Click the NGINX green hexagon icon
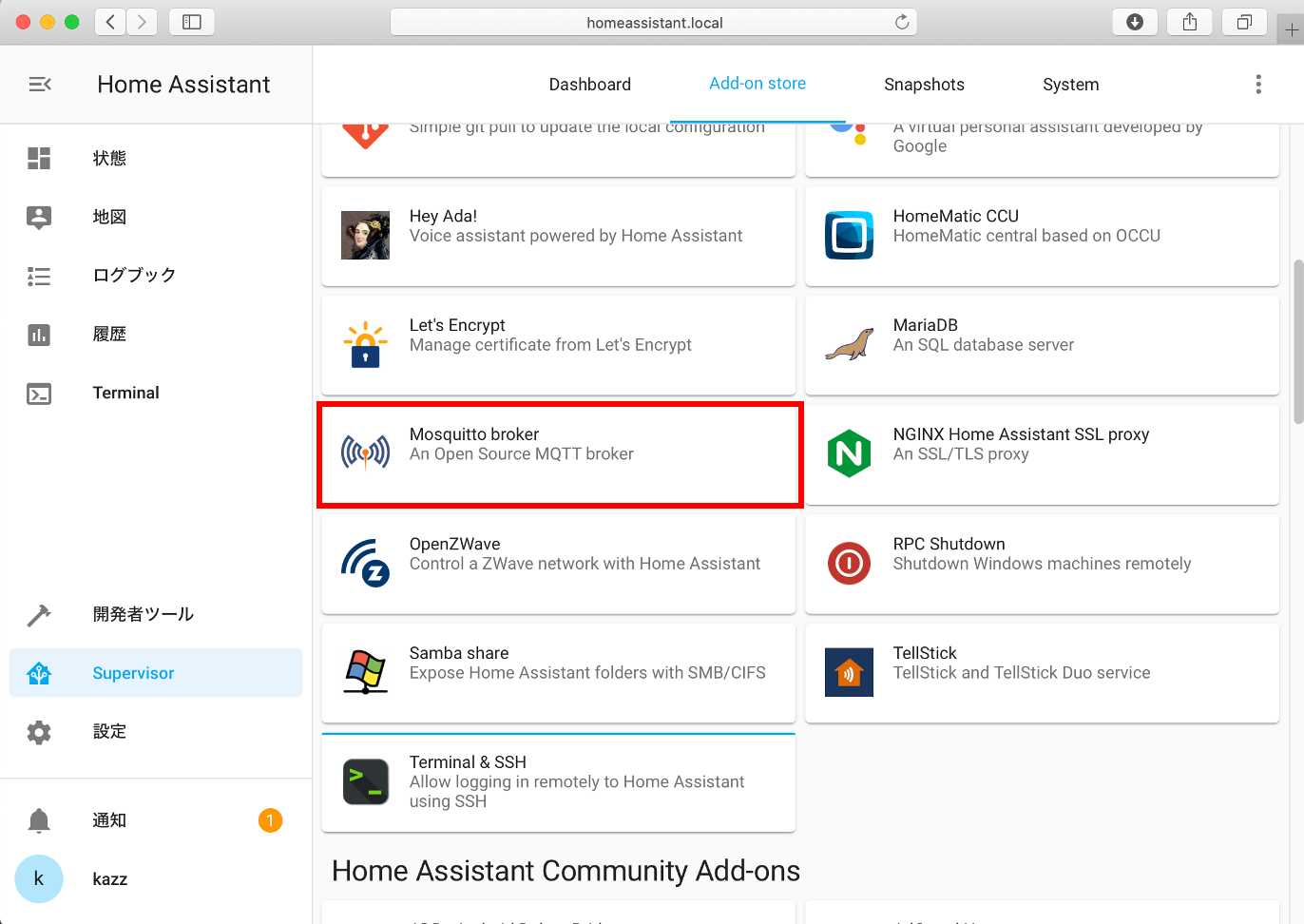 click(850, 453)
